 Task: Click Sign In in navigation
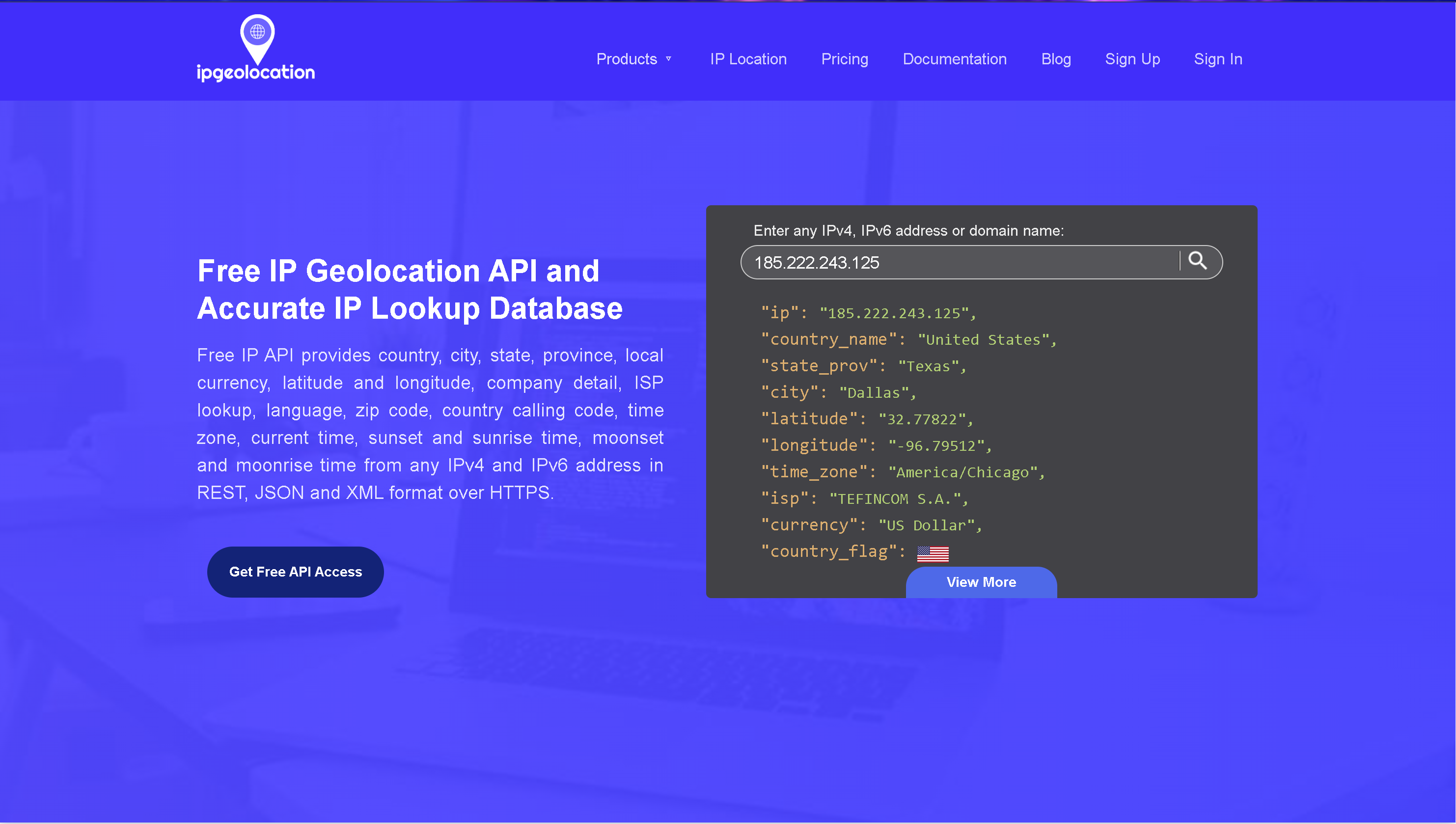[x=1218, y=59]
